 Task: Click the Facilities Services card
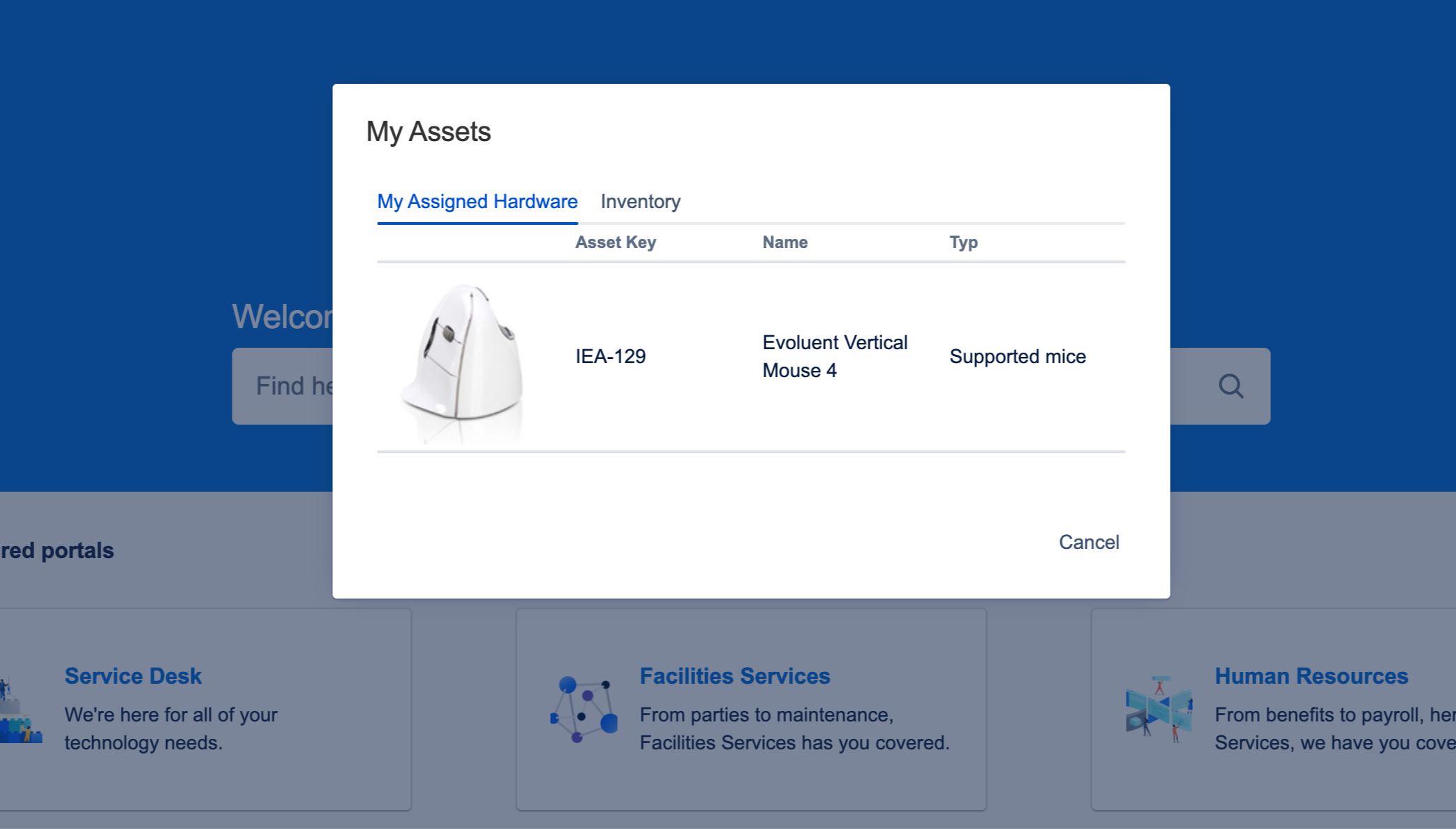coord(750,709)
